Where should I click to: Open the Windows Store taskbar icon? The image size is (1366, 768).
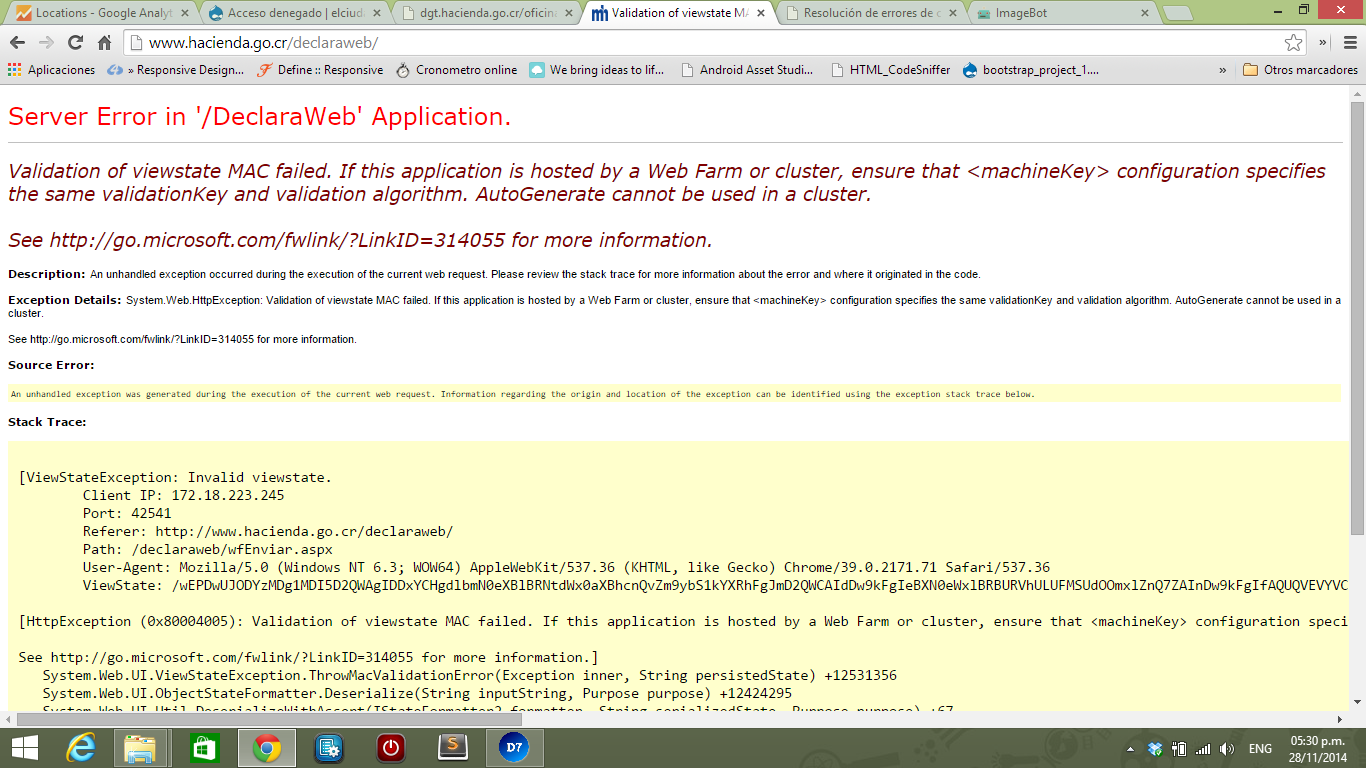pyautogui.click(x=204, y=748)
